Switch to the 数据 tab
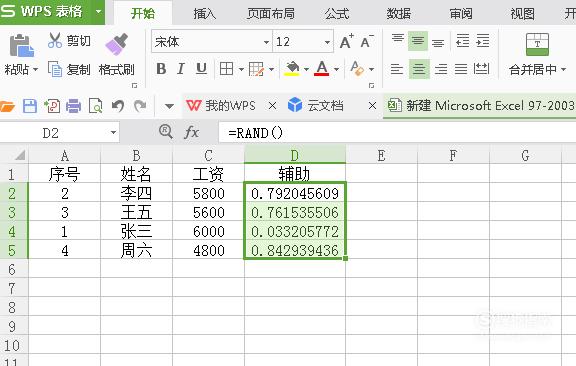Image resolution: width=576 pixels, height=366 pixels. (399, 14)
